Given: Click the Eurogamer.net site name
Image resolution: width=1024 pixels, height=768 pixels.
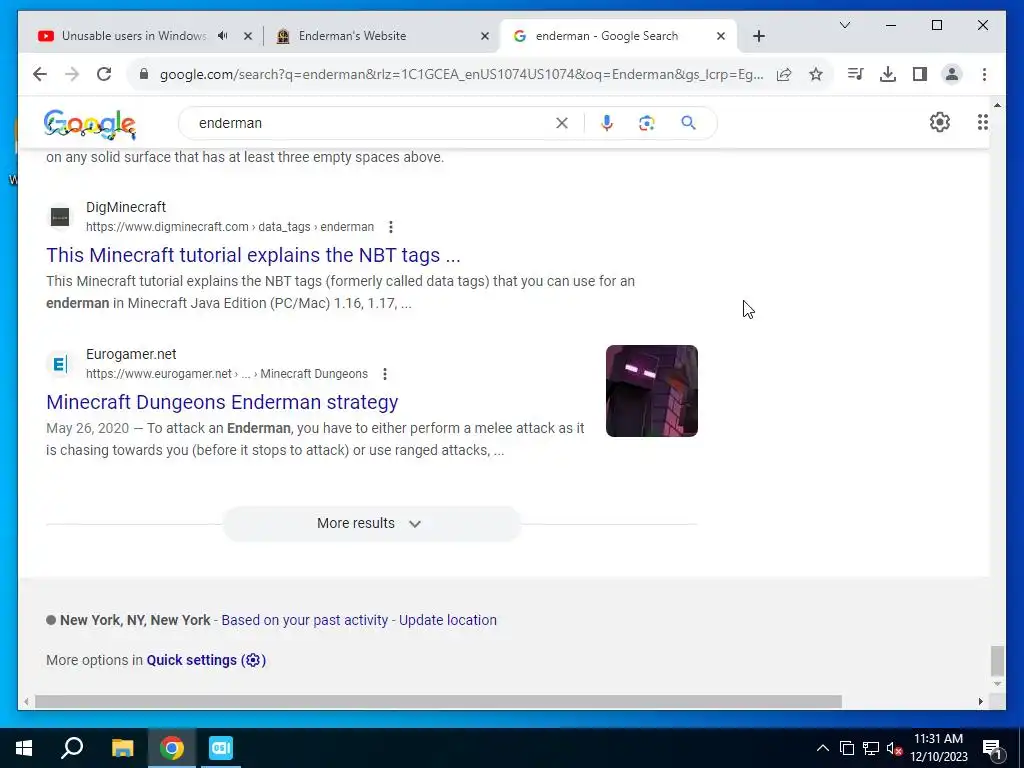Looking at the screenshot, I should coord(131,354).
